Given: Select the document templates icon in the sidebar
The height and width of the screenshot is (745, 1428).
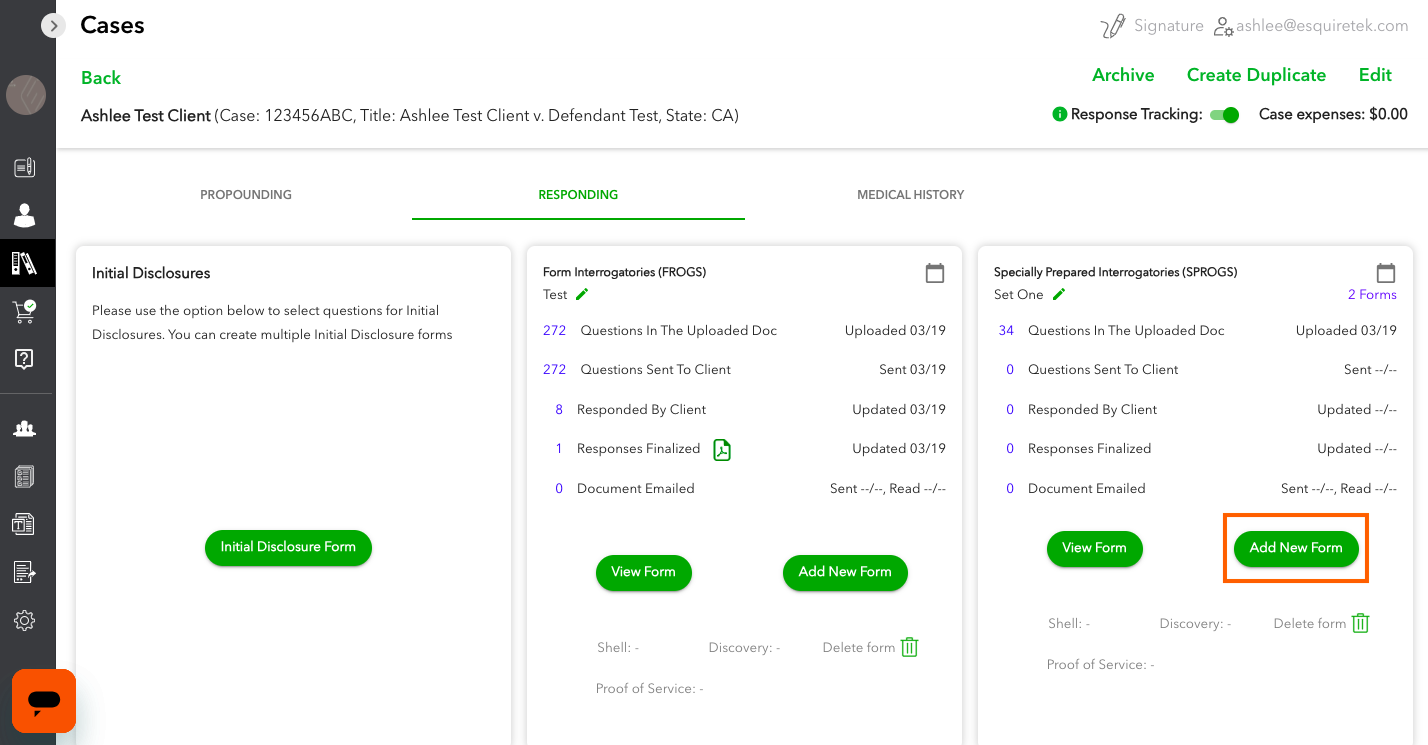Looking at the screenshot, I should [26, 523].
